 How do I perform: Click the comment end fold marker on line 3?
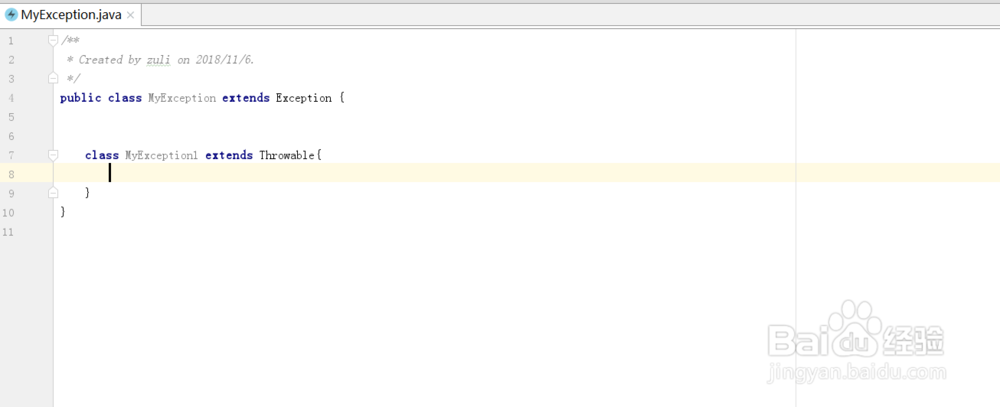(x=52, y=78)
